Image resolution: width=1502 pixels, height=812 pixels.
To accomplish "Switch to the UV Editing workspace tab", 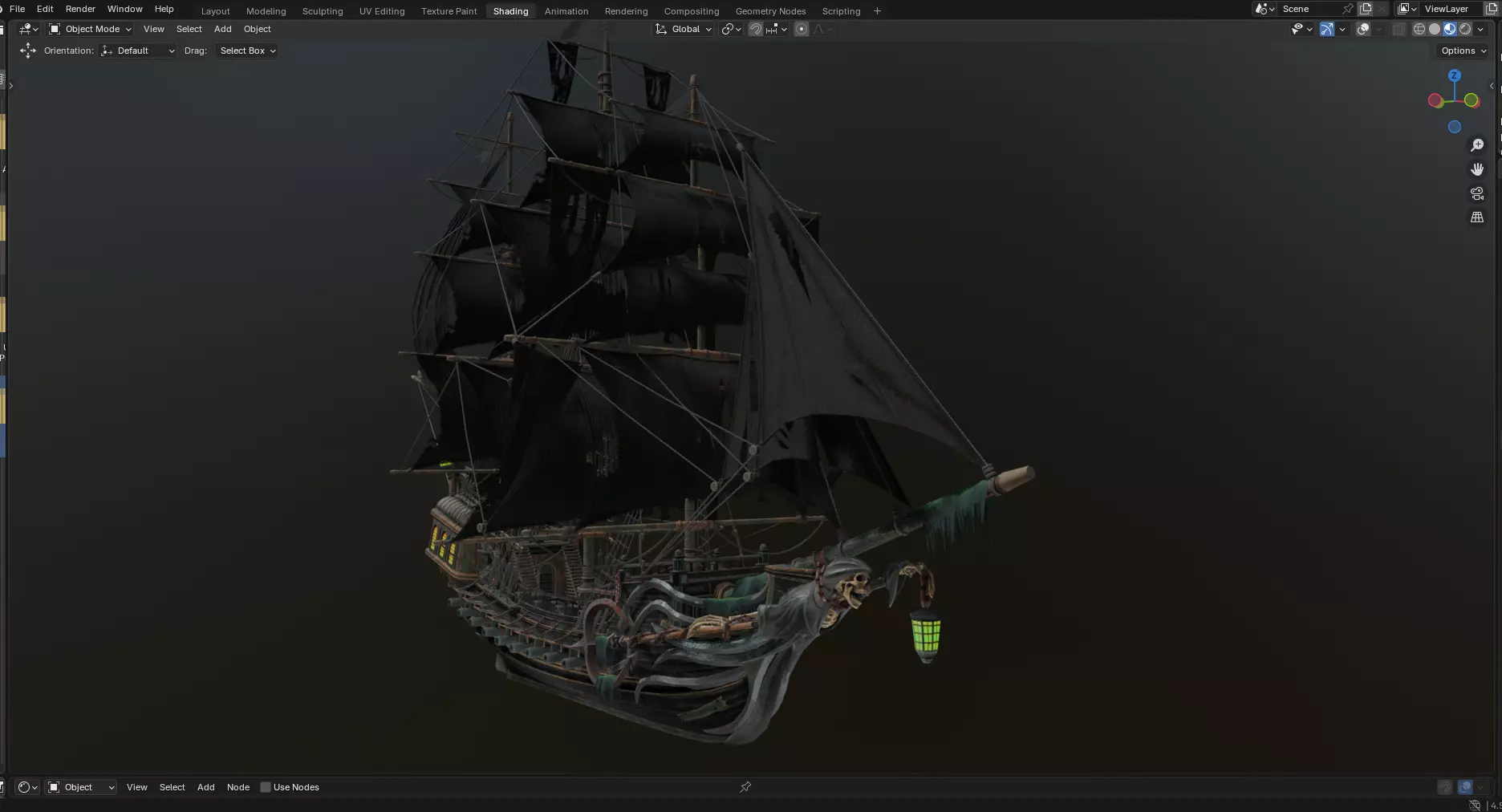I will [x=382, y=11].
